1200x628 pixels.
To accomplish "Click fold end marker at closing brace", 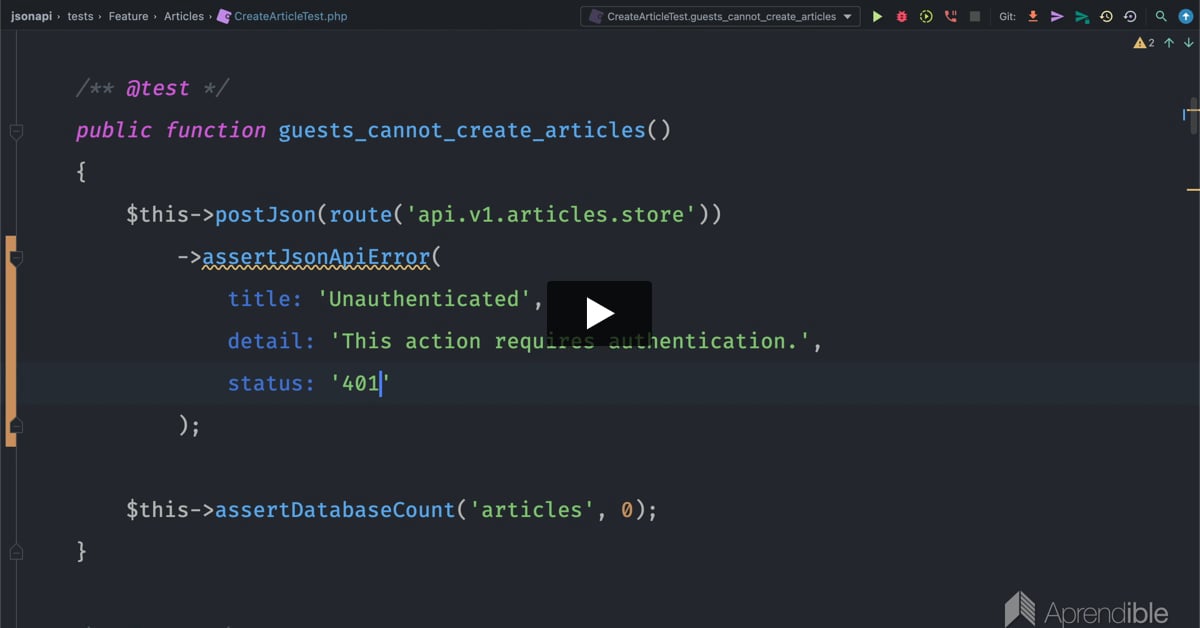I will (x=16, y=551).
